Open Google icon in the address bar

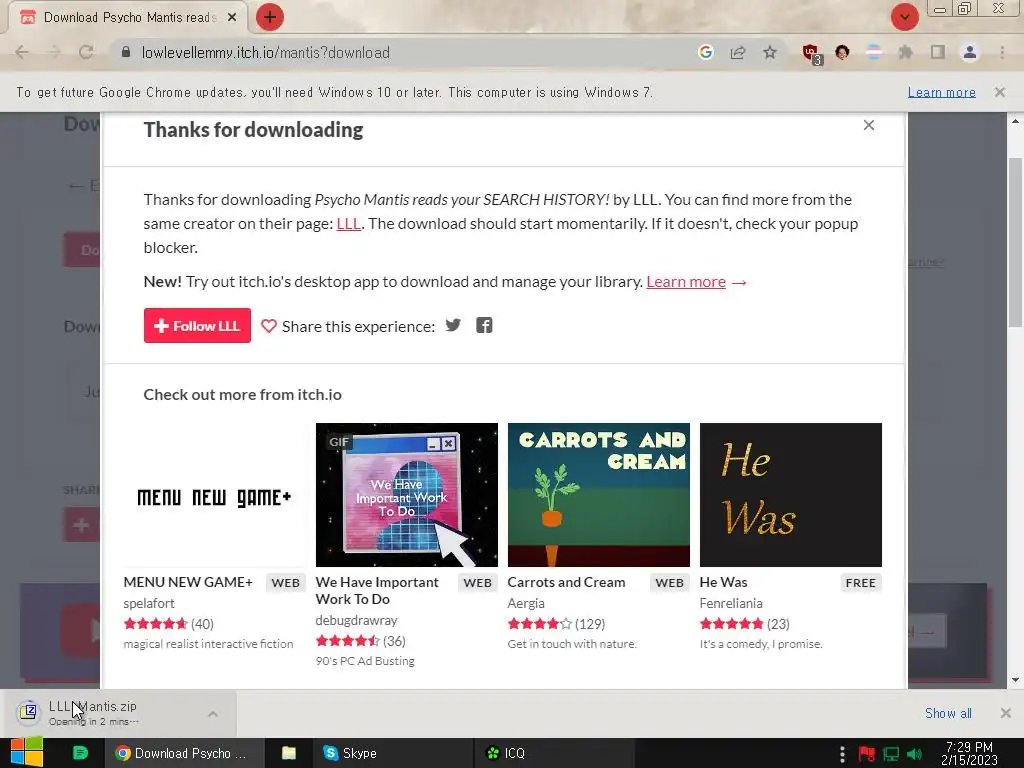click(x=705, y=52)
